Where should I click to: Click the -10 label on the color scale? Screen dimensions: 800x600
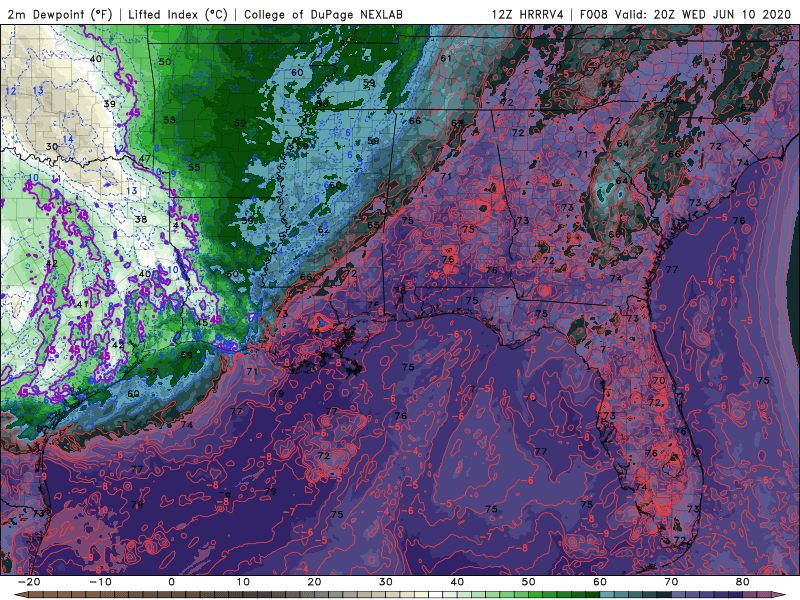[100, 582]
